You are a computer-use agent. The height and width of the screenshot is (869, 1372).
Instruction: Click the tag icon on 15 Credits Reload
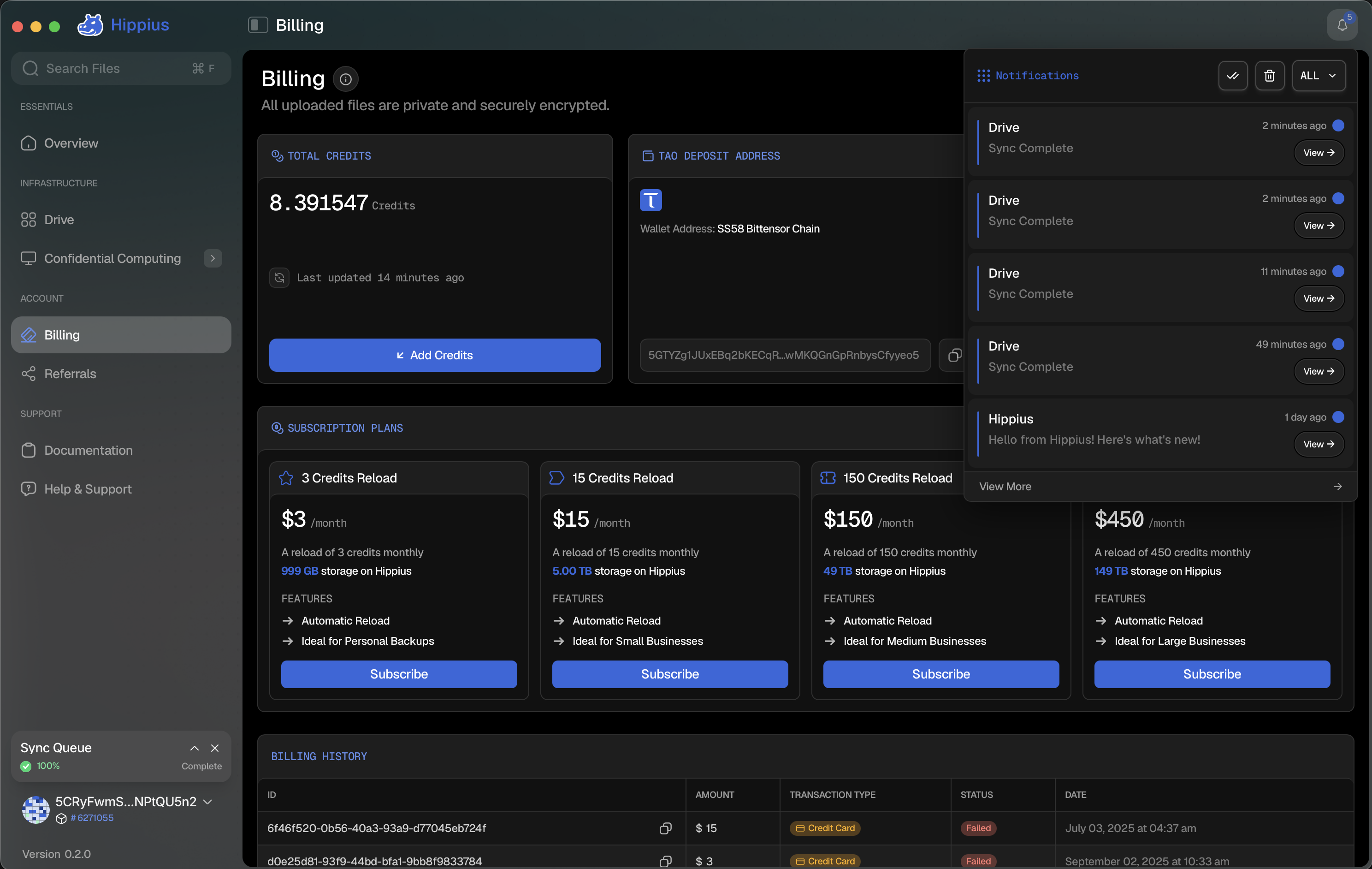coord(556,478)
